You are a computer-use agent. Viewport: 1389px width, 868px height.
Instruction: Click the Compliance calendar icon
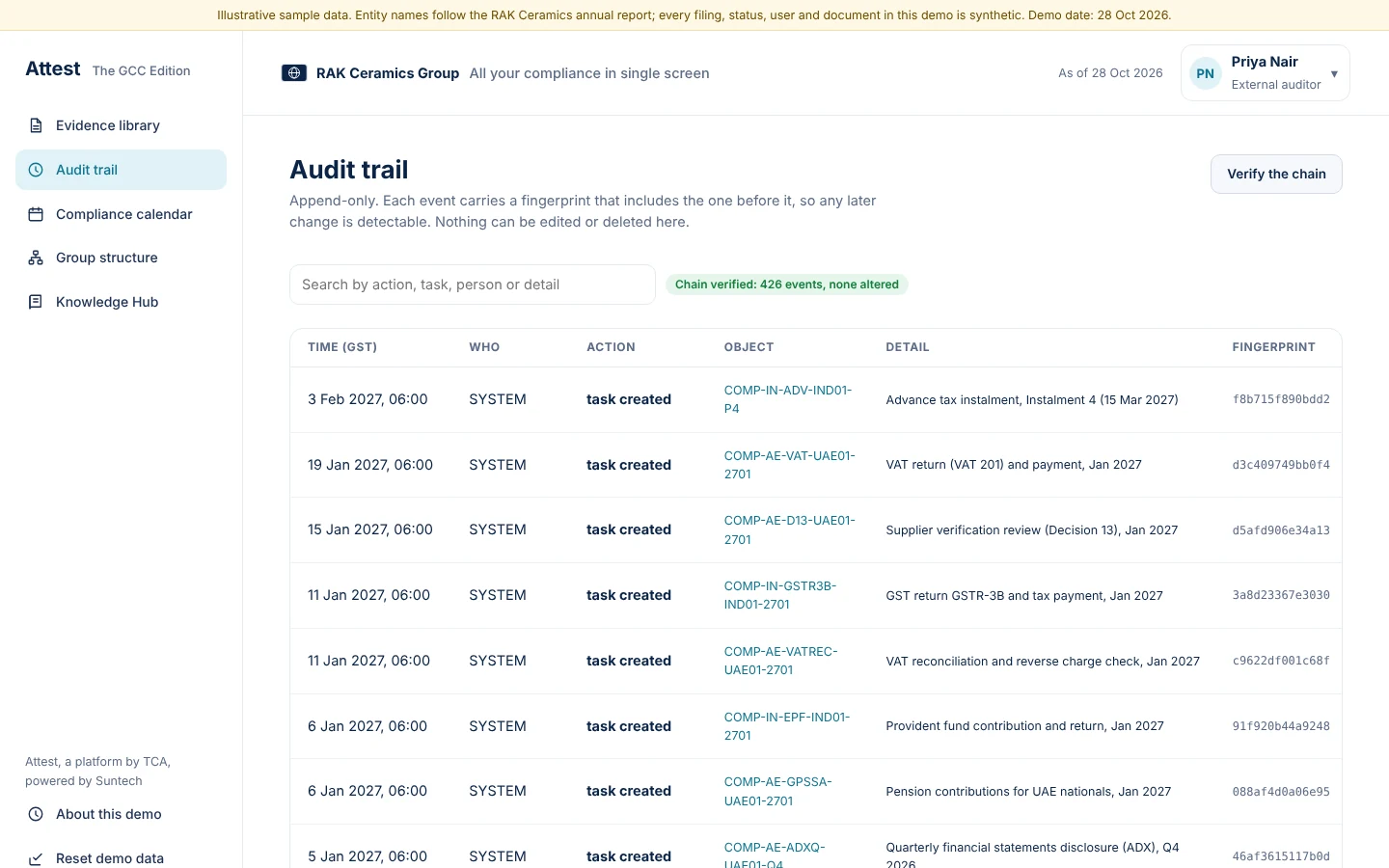point(36,214)
